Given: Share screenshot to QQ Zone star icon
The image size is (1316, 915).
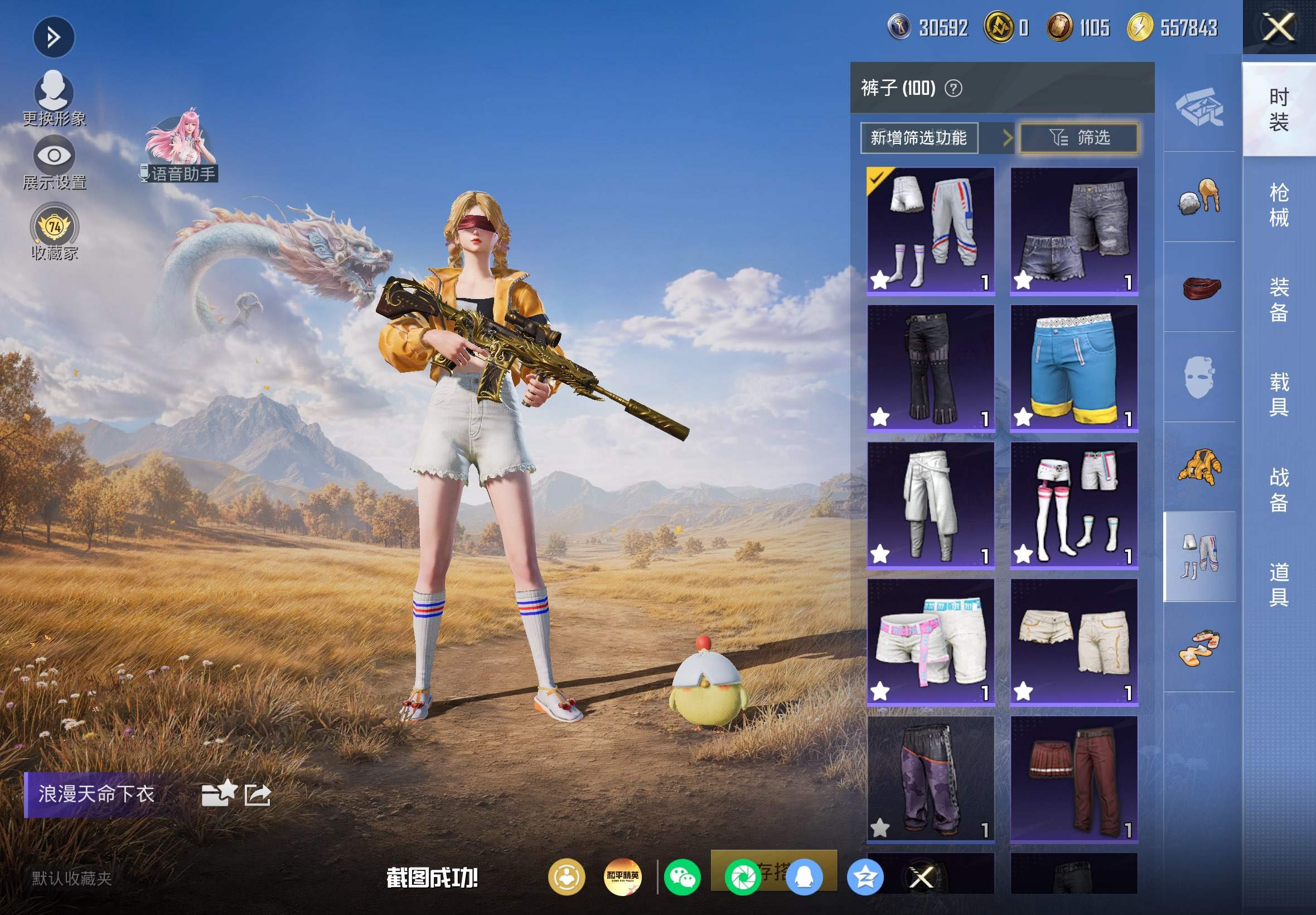Looking at the screenshot, I should [864, 877].
